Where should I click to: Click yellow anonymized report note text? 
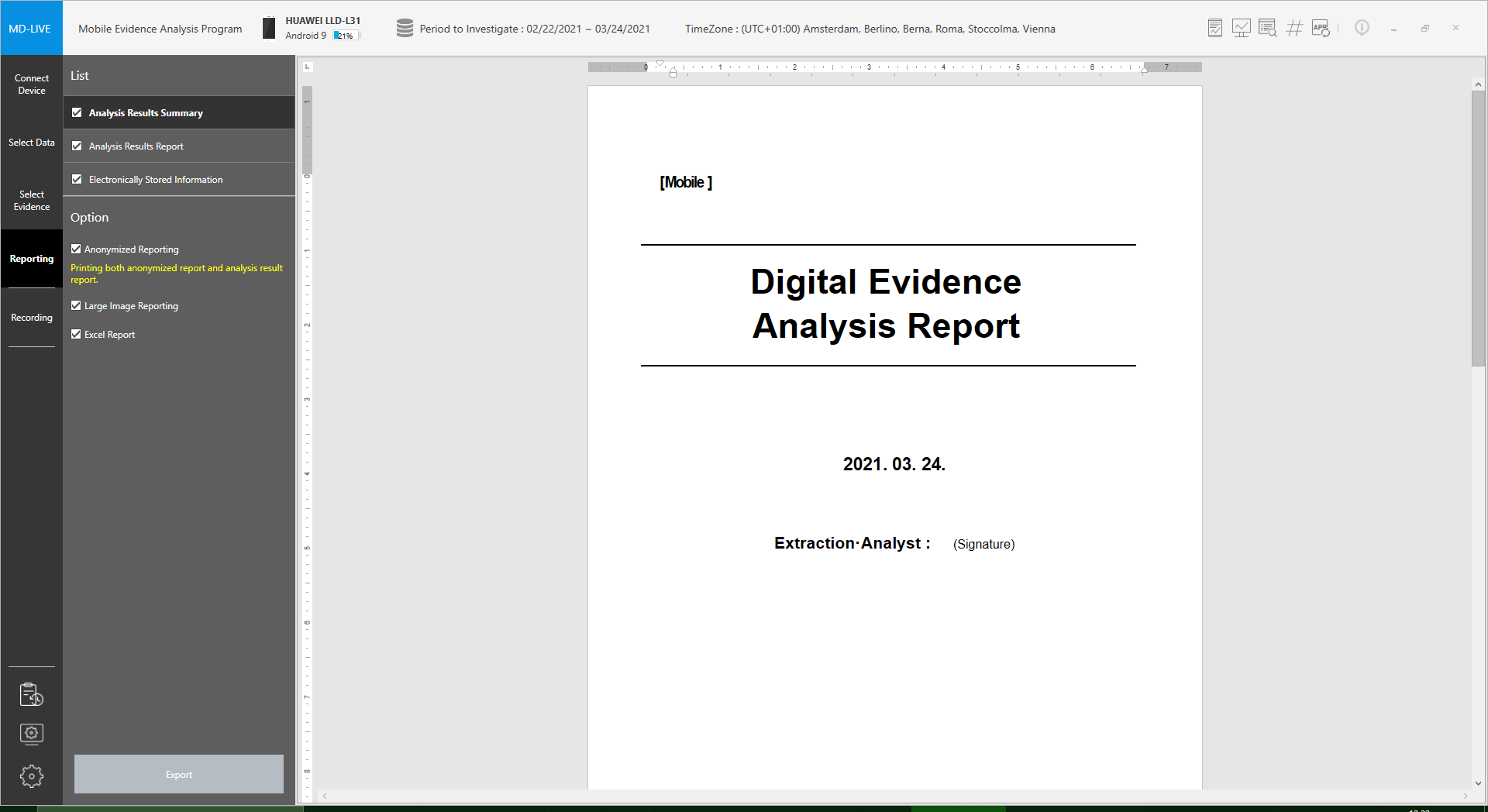(x=177, y=274)
